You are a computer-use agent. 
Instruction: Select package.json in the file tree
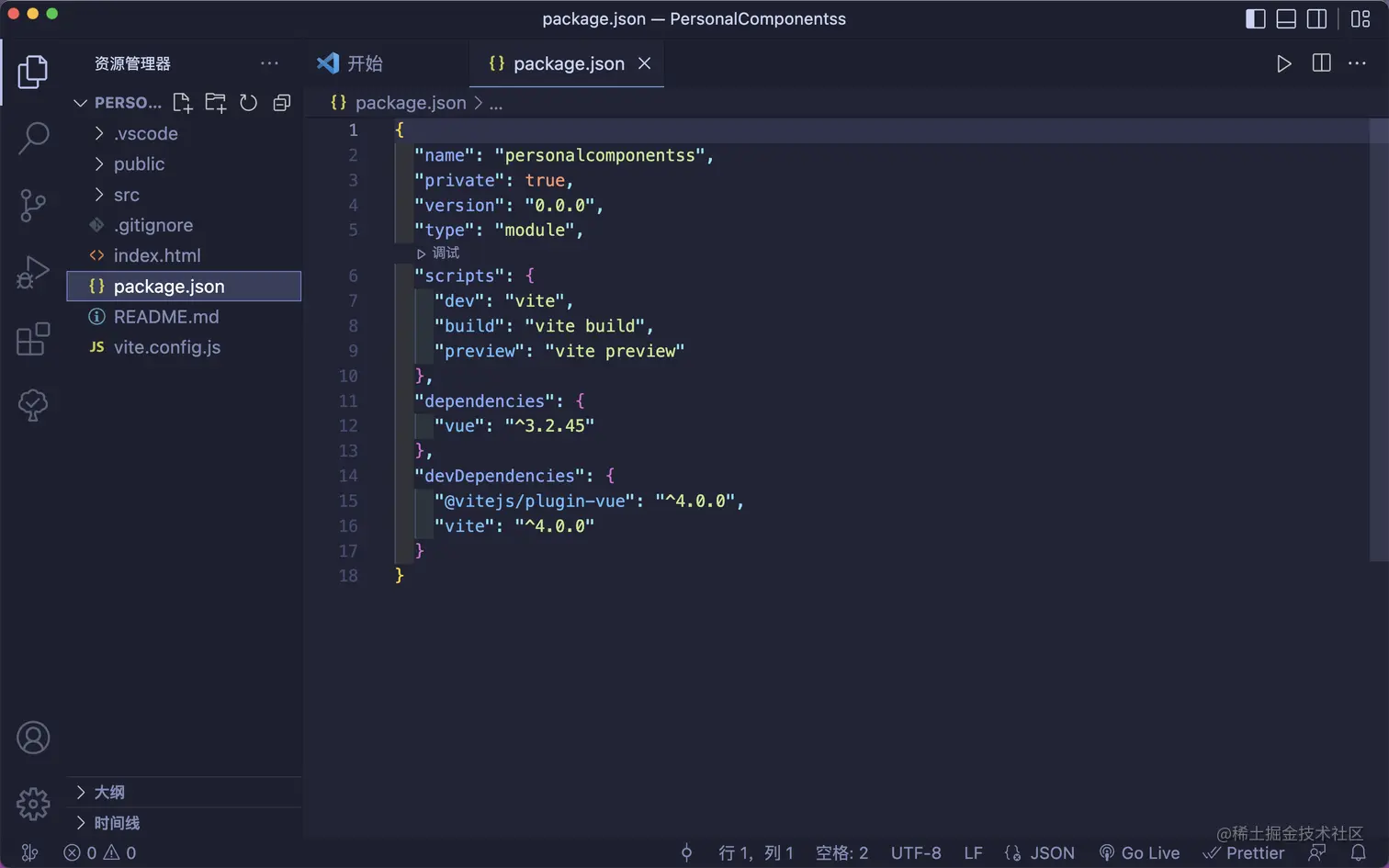(184, 286)
